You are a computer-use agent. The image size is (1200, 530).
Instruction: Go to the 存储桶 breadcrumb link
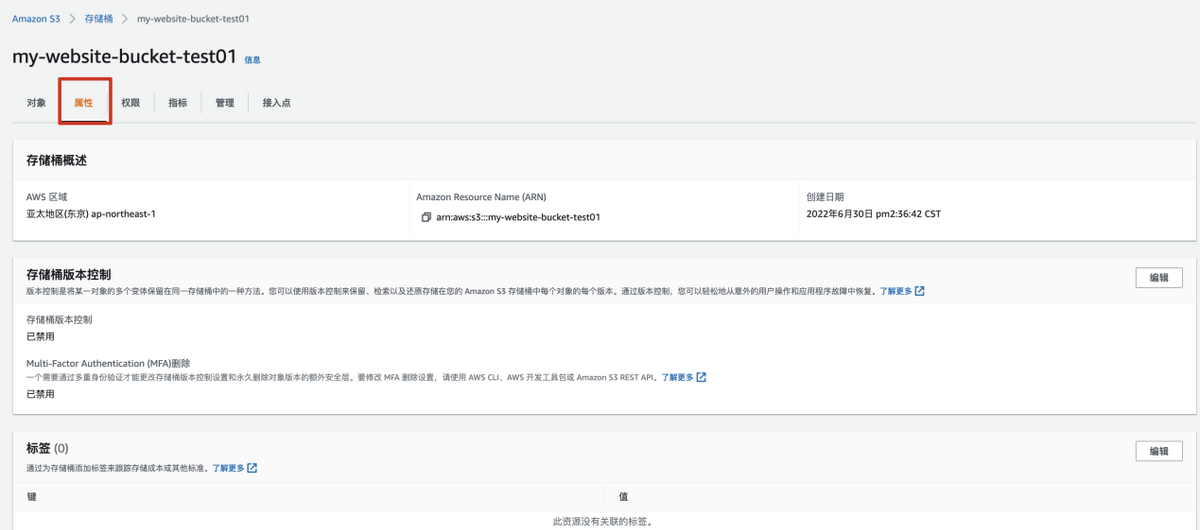pyautogui.click(x=99, y=19)
